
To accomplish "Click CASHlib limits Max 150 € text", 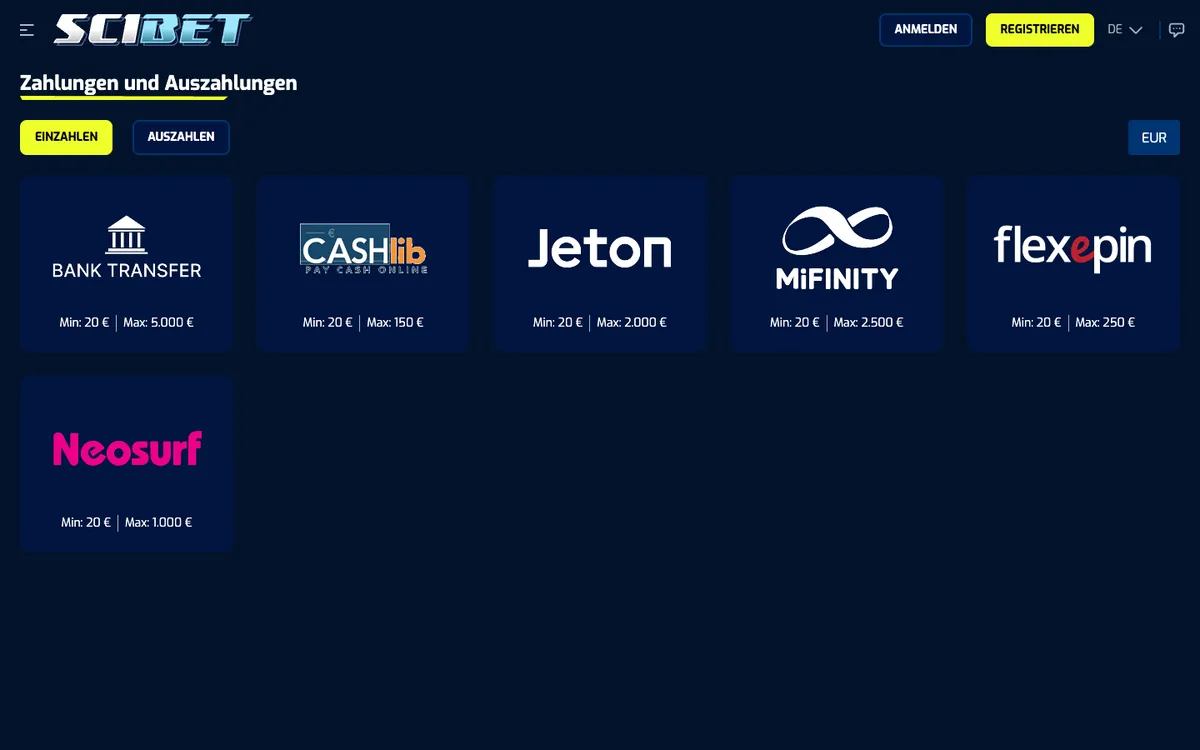I will (395, 323).
